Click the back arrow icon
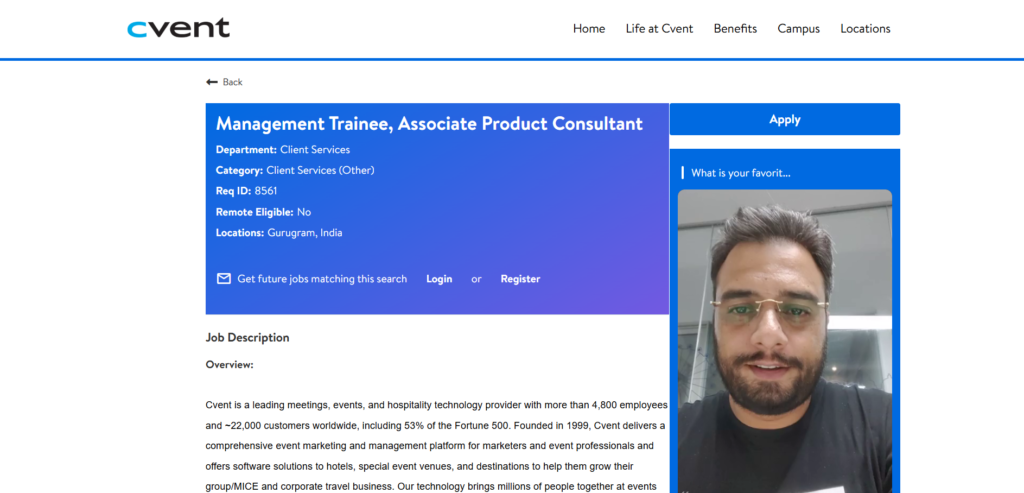This screenshot has height=493, width=1024. [x=212, y=82]
